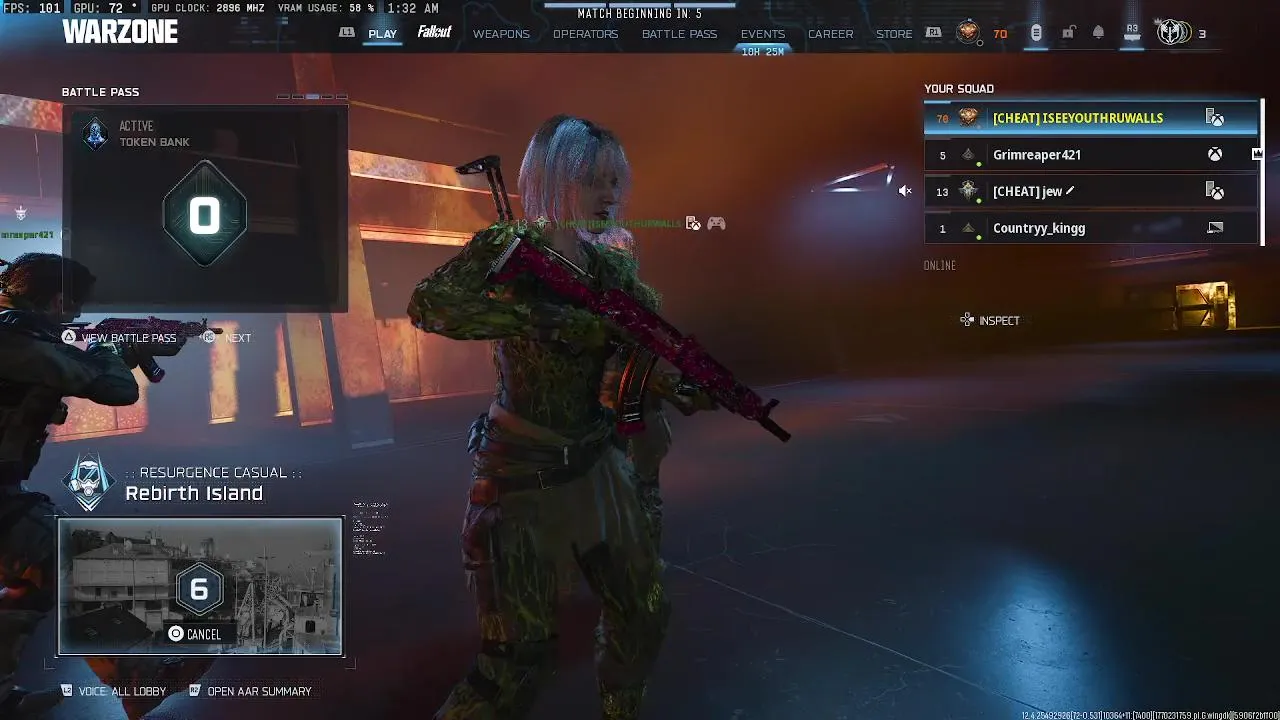This screenshot has height=720, width=1280.
Task: Open the Career tab
Action: click(x=831, y=34)
